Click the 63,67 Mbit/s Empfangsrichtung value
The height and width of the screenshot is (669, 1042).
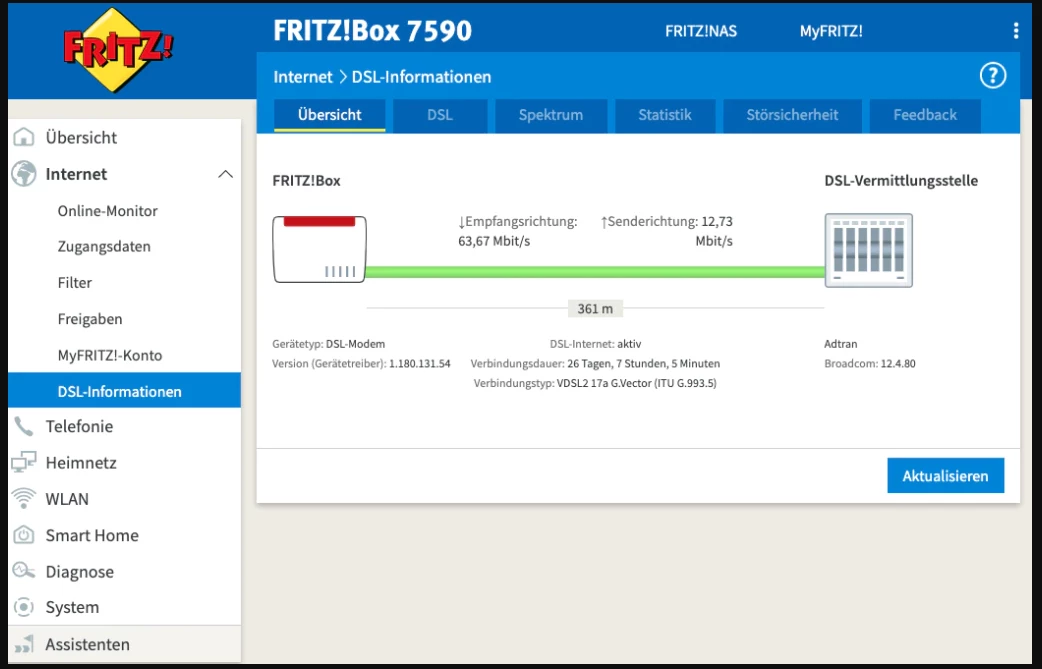pyautogui.click(x=494, y=241)
